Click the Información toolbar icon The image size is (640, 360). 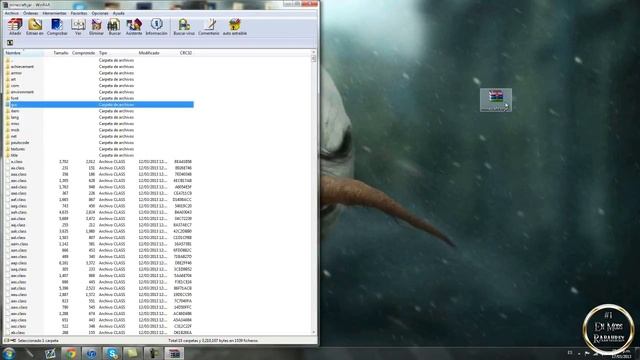click(x=156, y=27)
